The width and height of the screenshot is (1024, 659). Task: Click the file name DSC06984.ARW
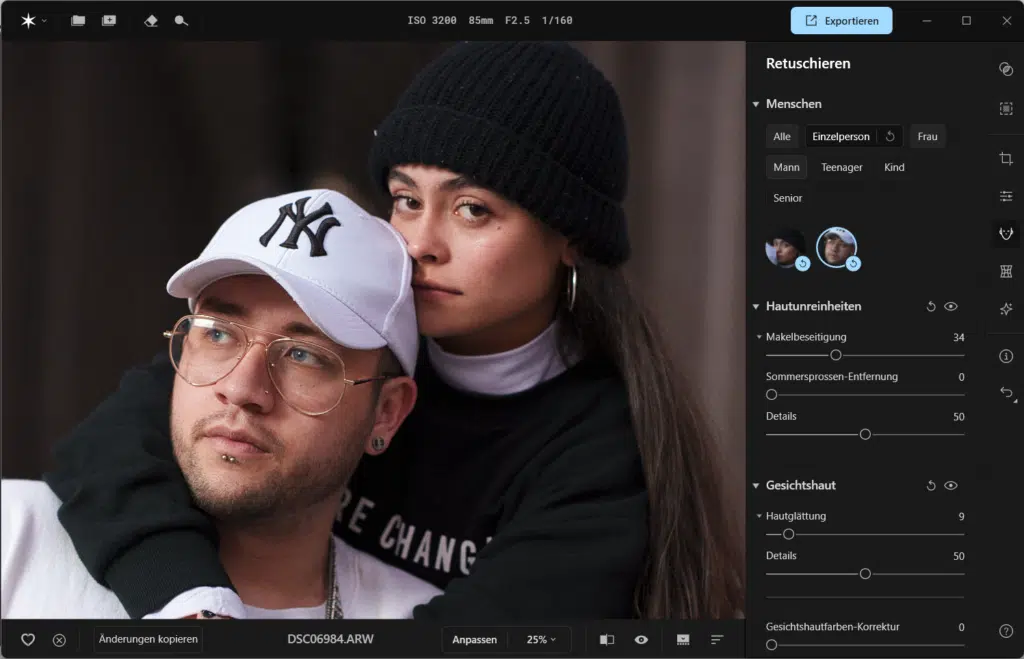330,639
